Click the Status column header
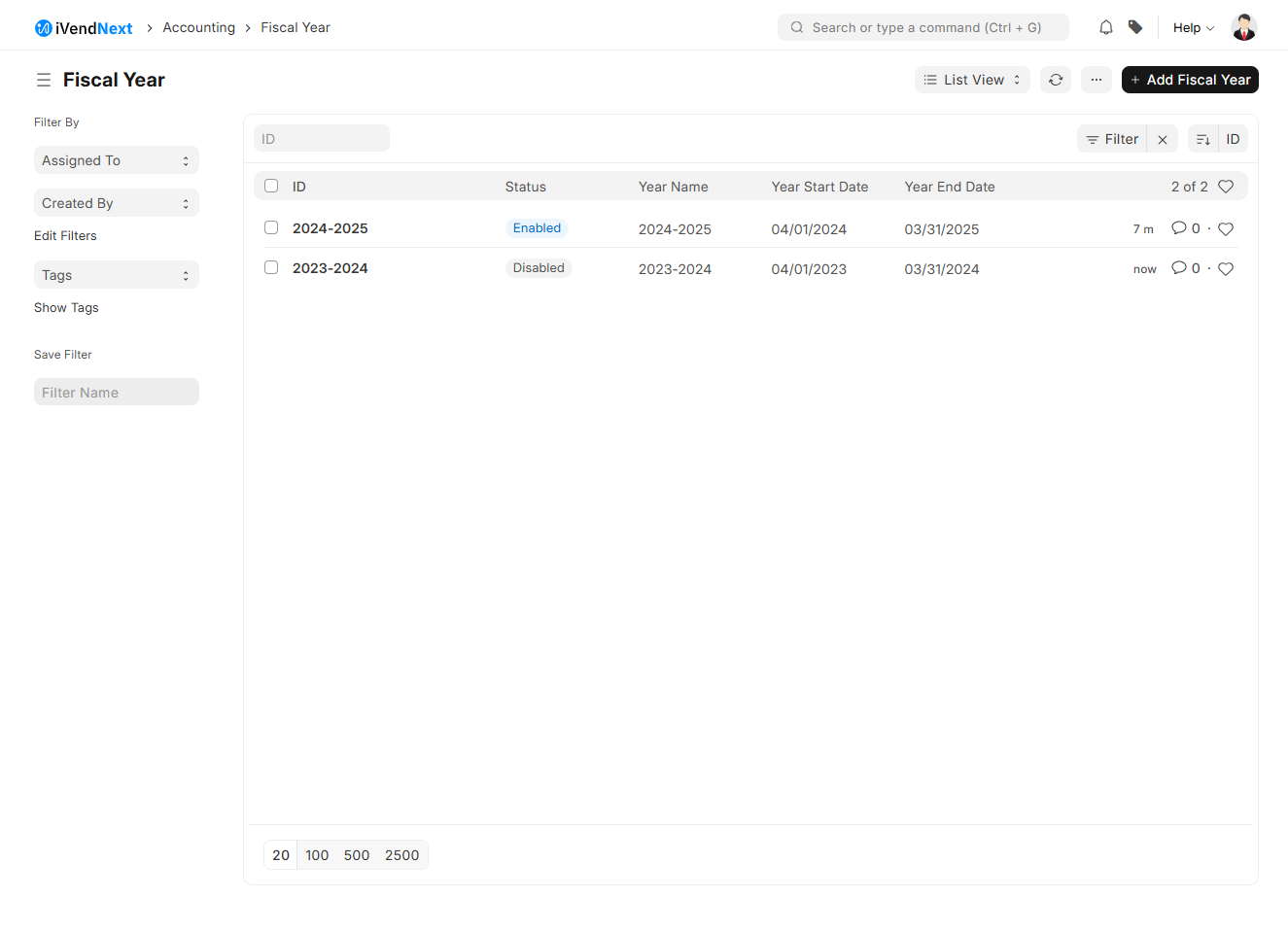The image size is (1288, 932). pyautogui.click(x=526, y=187)
